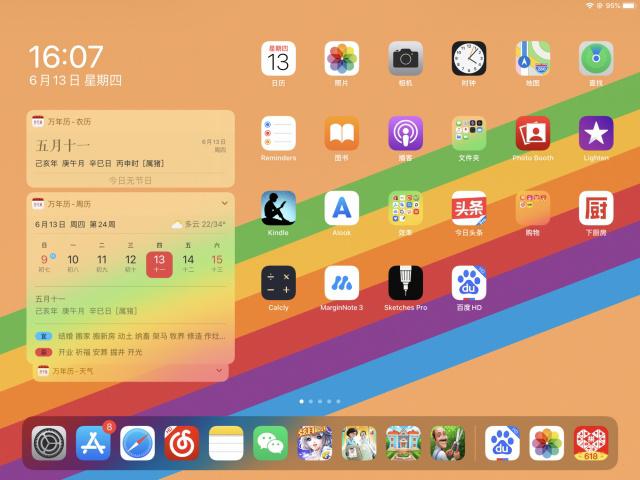Select Friday 14 in week calendar
This screenshot has width=640, height=480.
coord(188,263)
